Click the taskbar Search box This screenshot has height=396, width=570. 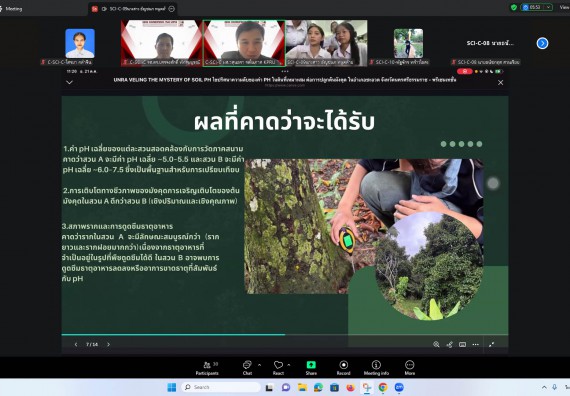pos(221,387)
